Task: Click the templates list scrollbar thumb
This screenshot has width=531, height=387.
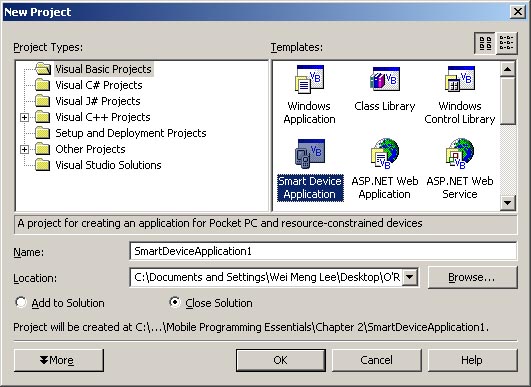Action: coord(507,101)
